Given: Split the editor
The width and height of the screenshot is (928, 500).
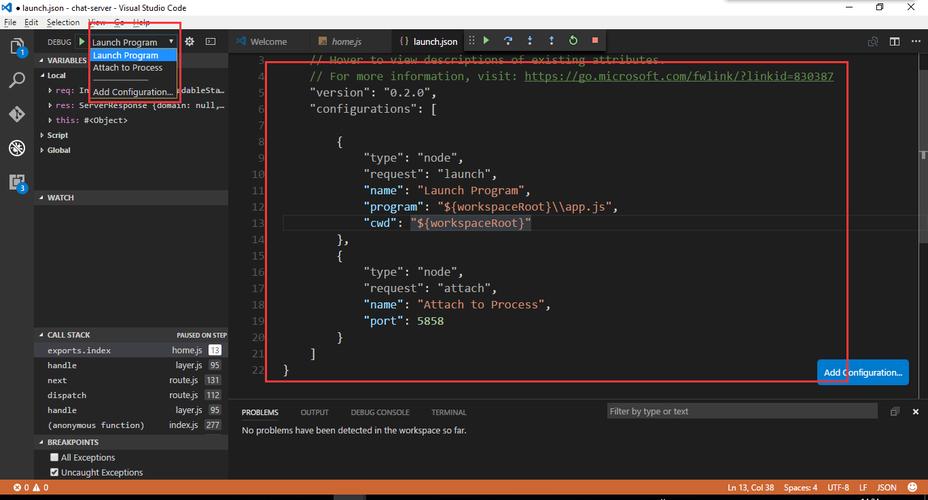Looking at the screenshot, I should [x=894, y=41].
